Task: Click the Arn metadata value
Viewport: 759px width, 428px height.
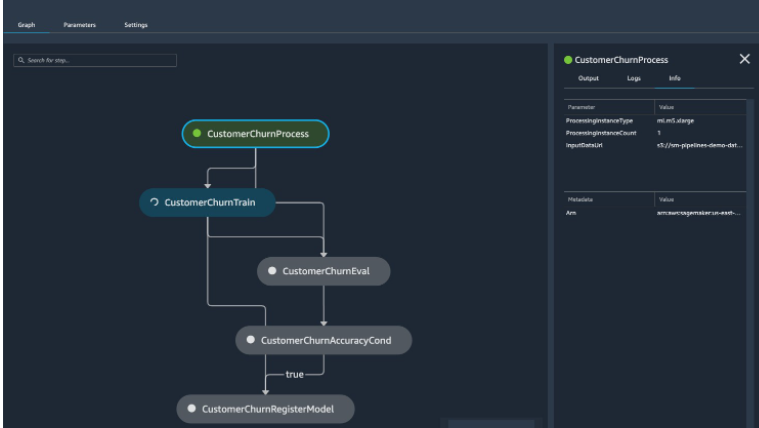Action: (698, 212)
